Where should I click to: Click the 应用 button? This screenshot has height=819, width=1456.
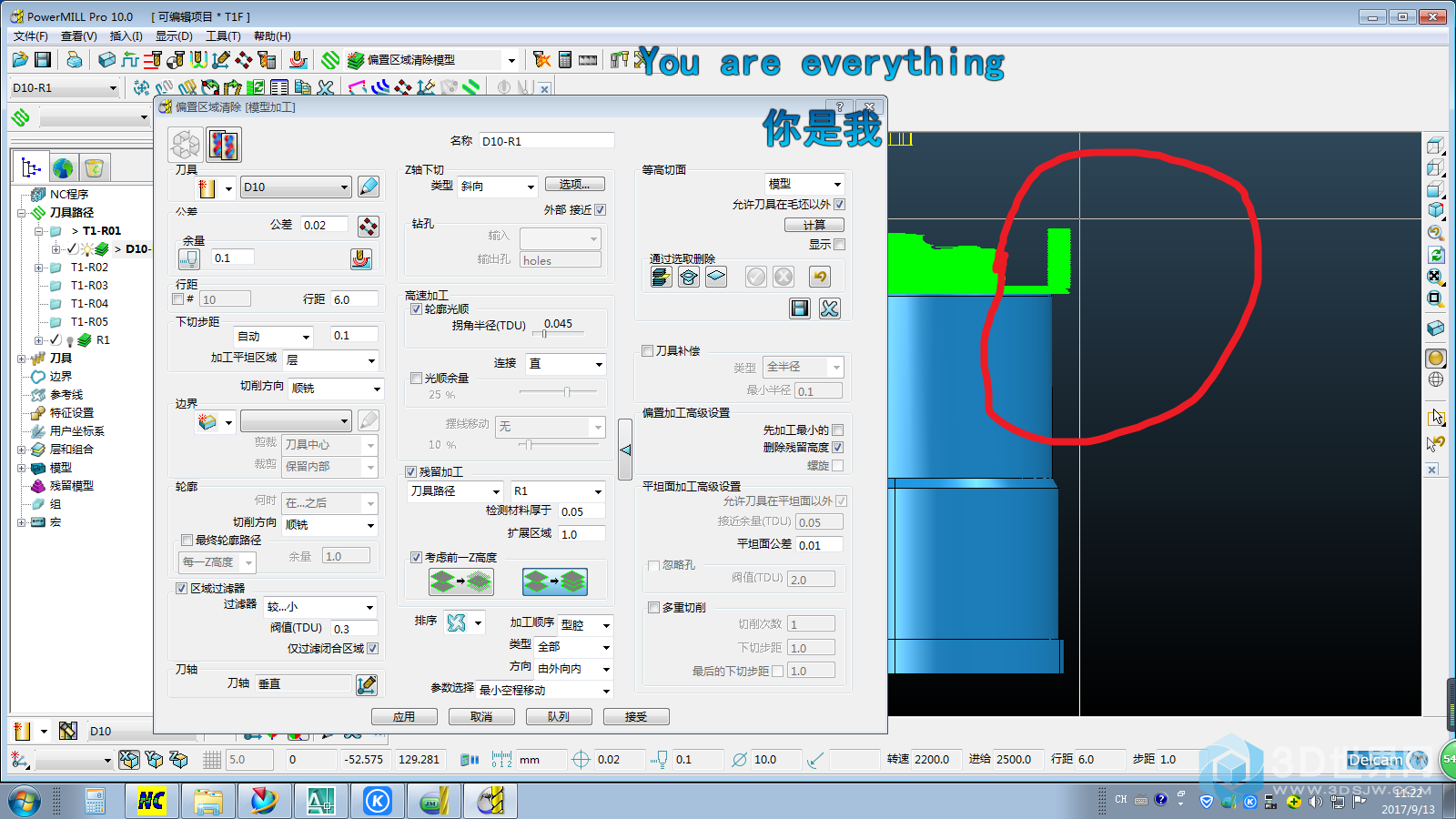[x=404, y=717]
